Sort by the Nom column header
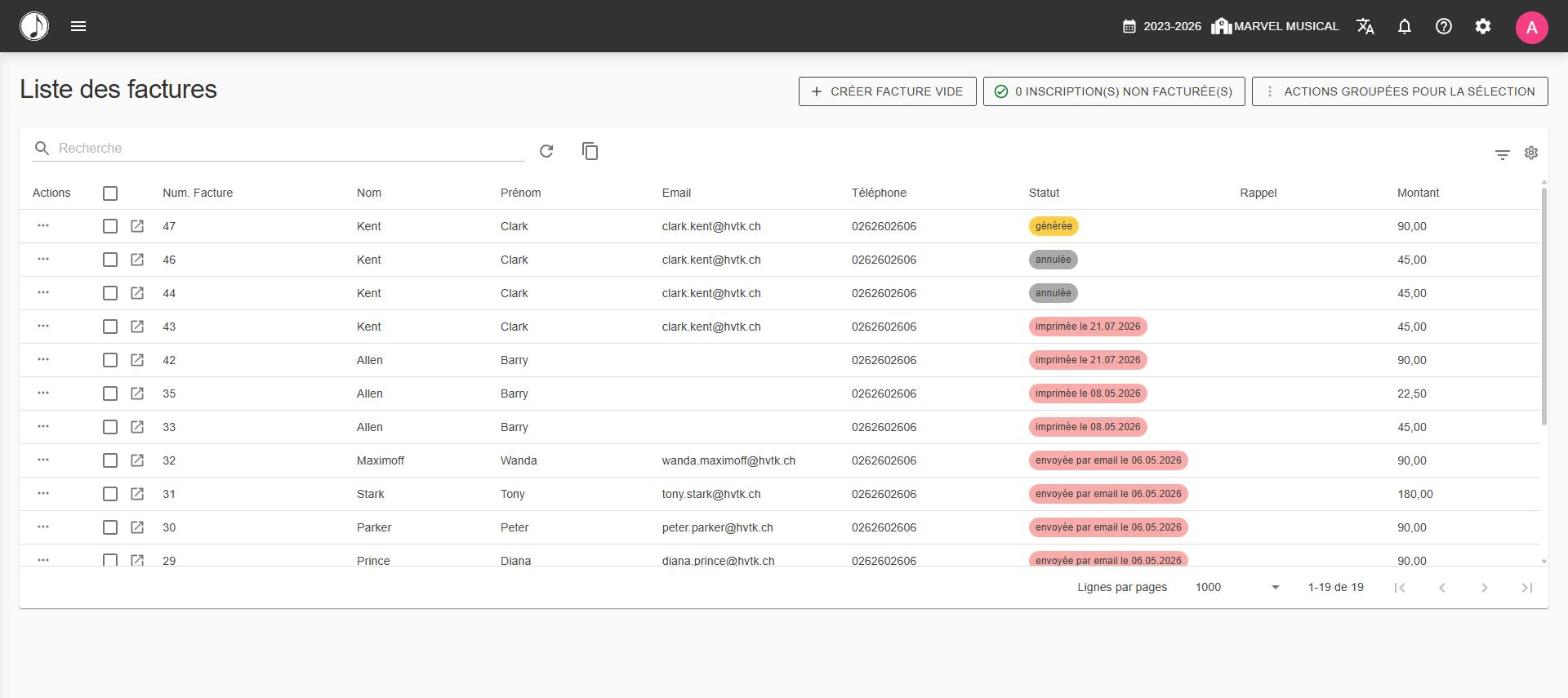 point(369,193)
